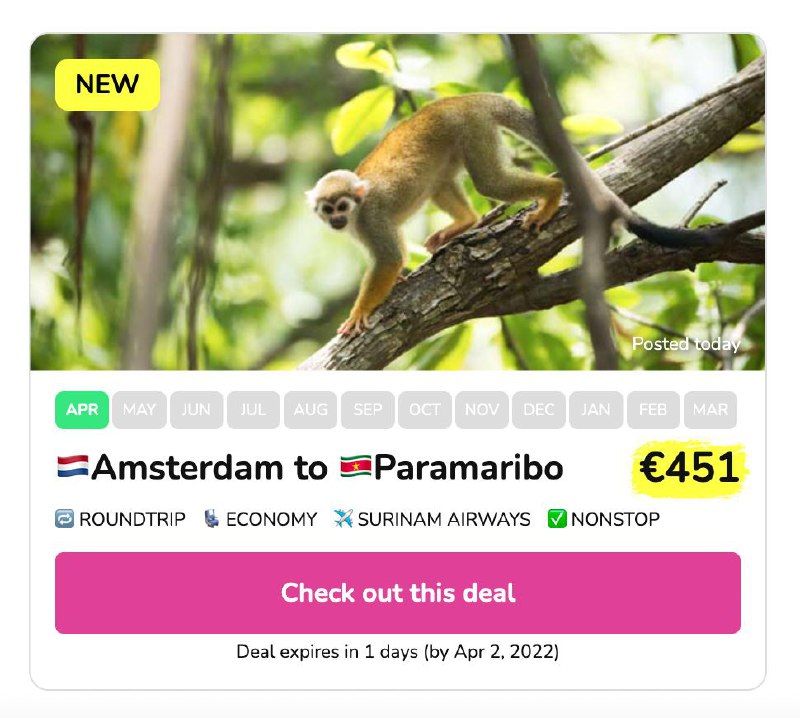Viewport: 800px width, 718px height.
Task: Select the OCT month tab
Action: 425,410
